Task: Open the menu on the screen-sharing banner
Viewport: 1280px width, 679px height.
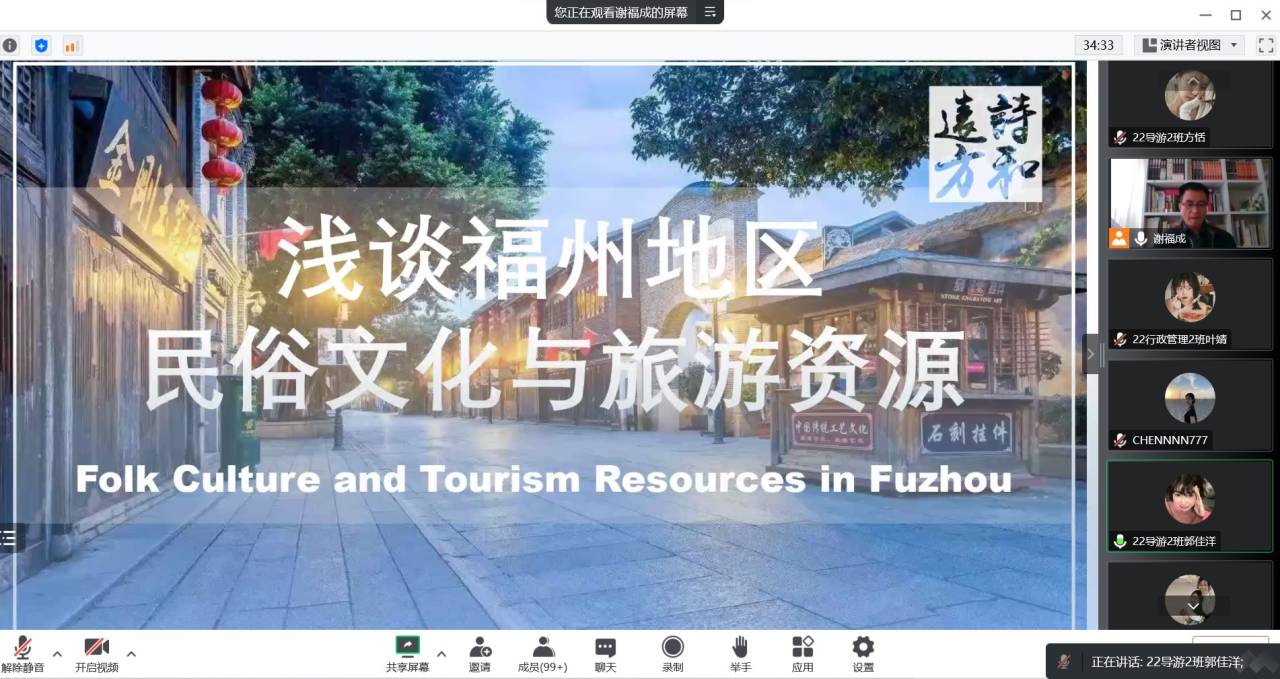Action: 710,12
